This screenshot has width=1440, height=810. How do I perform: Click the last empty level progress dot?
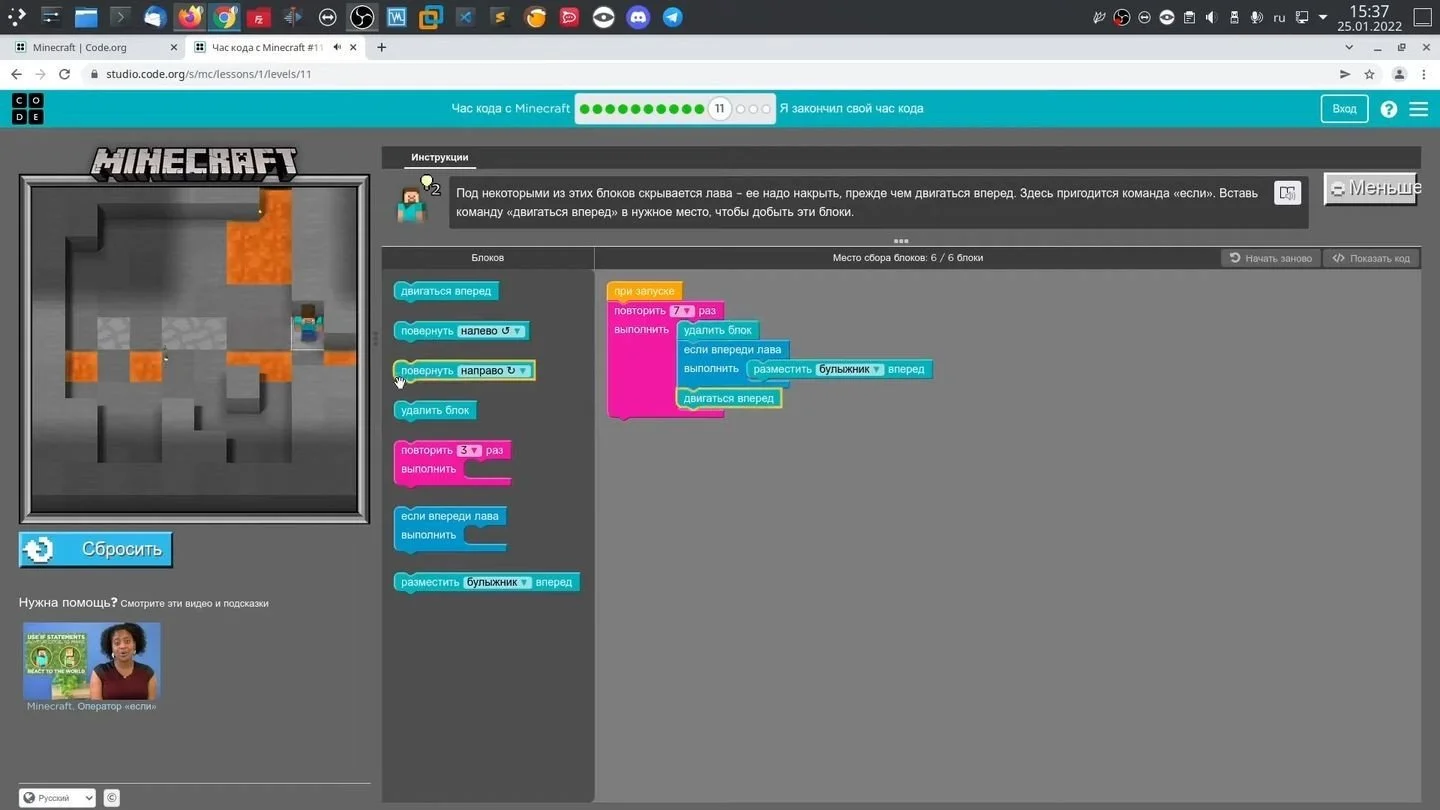point(767,109)
